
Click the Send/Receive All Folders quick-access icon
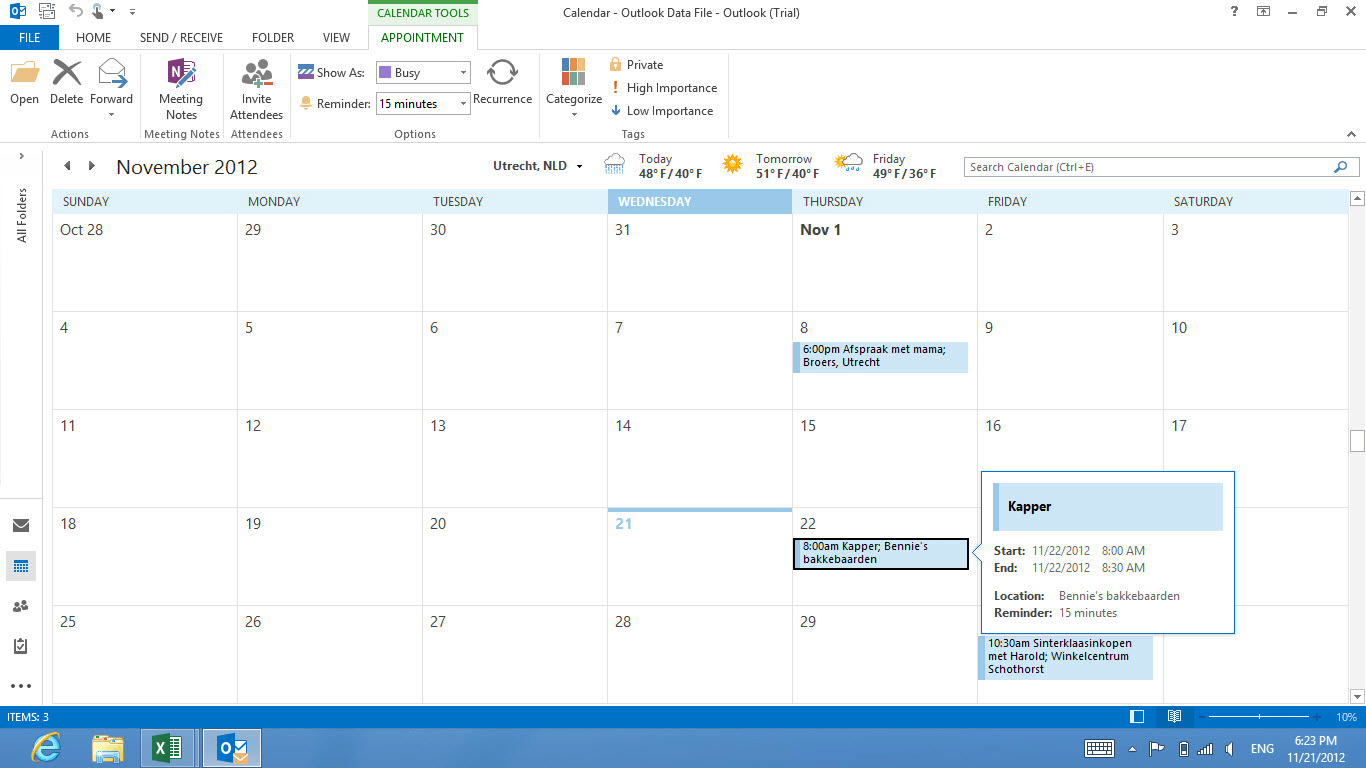(48, 12)
